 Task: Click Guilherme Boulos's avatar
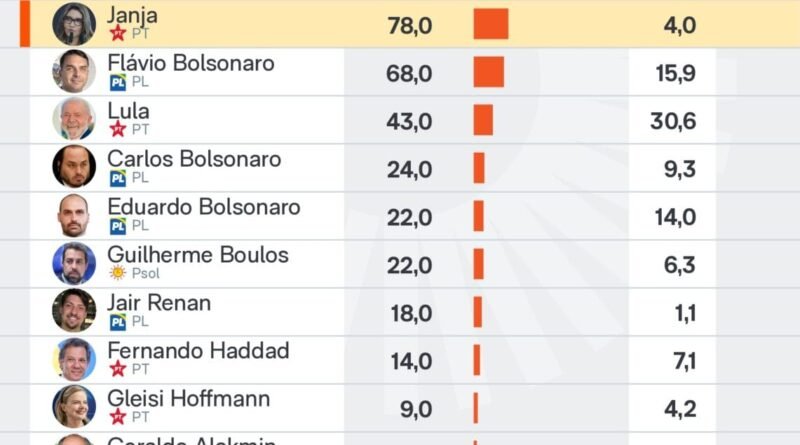click(73, 263)
